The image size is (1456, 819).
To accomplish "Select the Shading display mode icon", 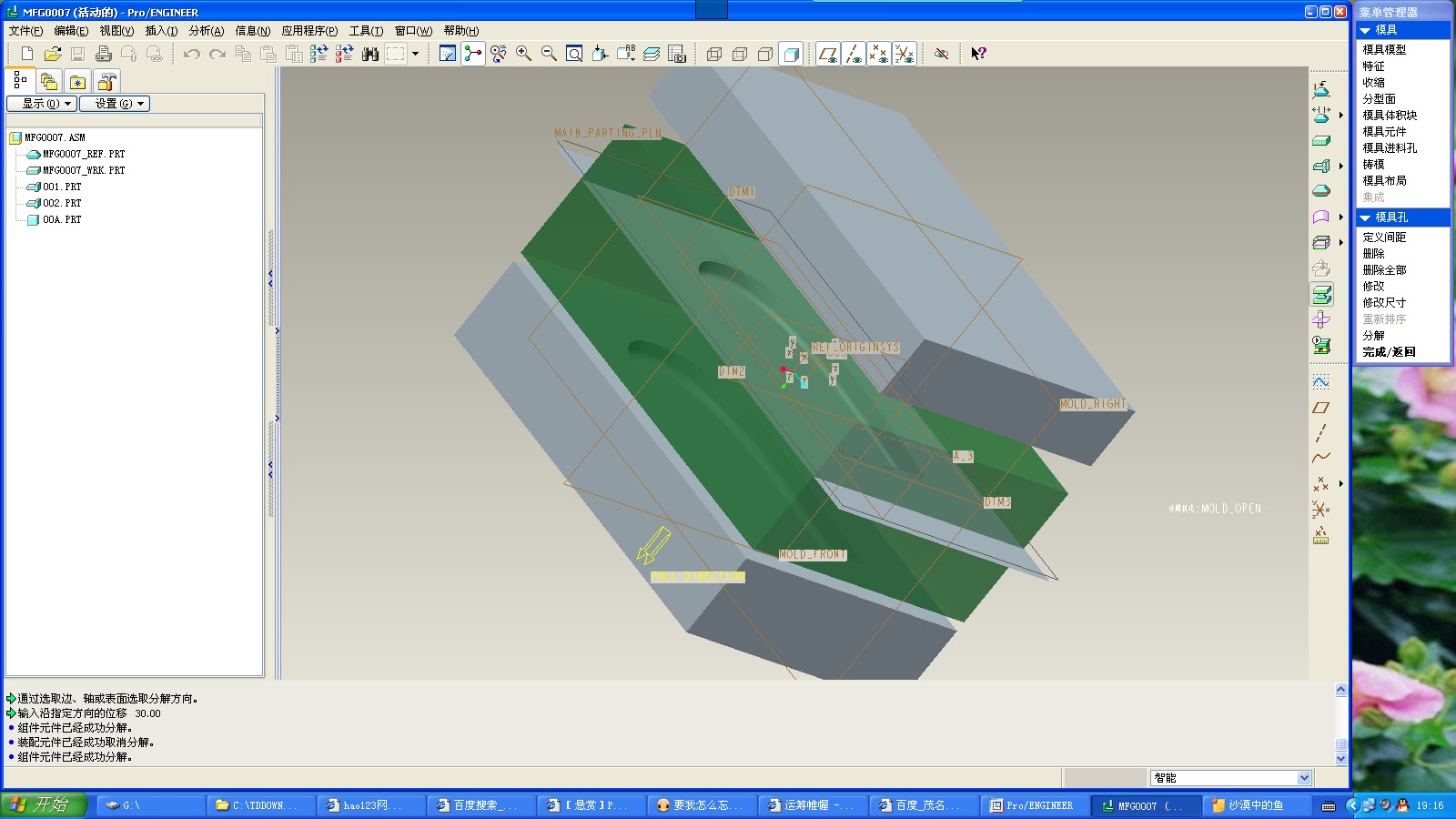I will click(x=791, y=54).
